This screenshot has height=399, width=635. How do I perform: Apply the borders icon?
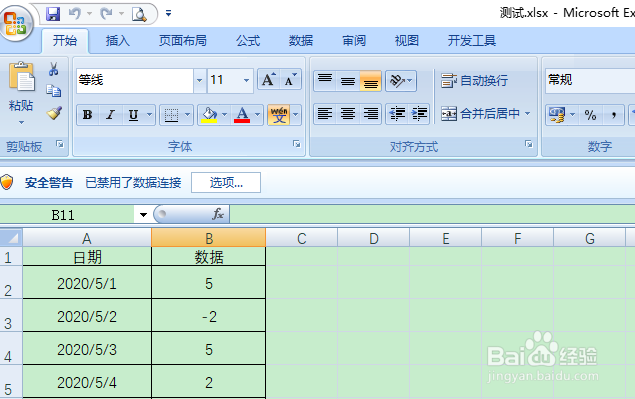(172, 115)
